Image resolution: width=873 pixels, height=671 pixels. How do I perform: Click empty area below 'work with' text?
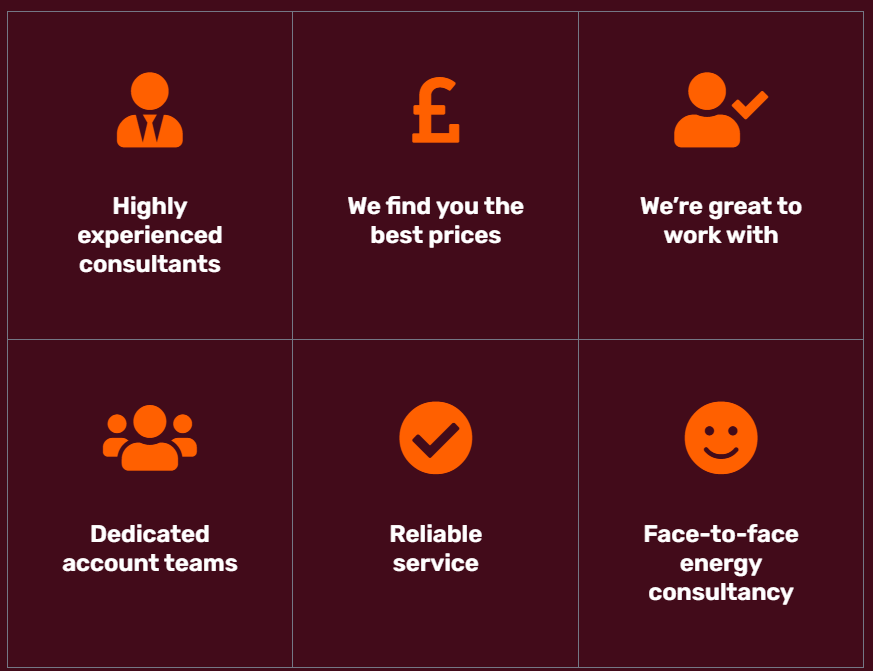click(x=720, y=292)
